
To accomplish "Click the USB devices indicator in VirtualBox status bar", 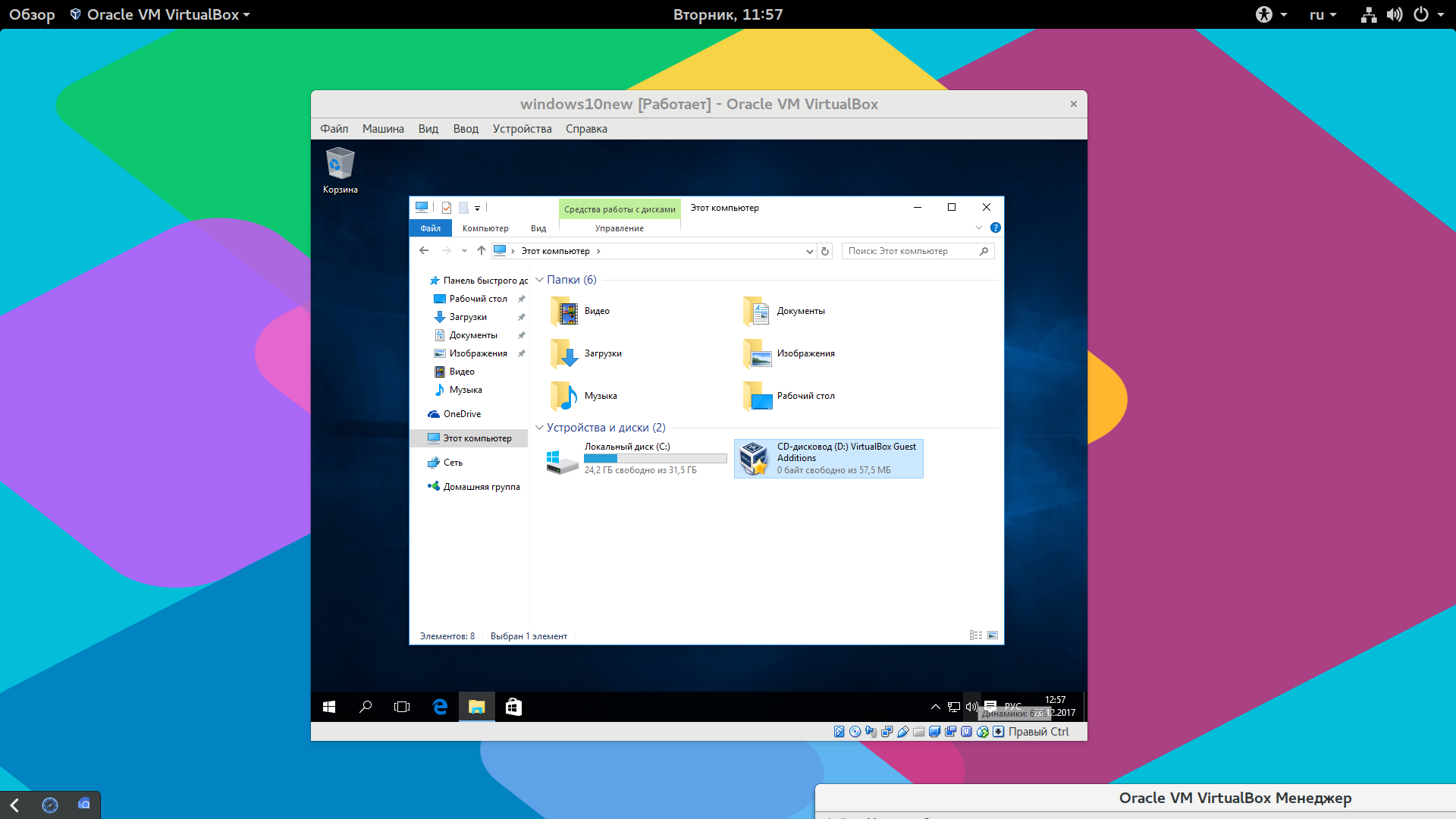I will (x=902, y=732).
